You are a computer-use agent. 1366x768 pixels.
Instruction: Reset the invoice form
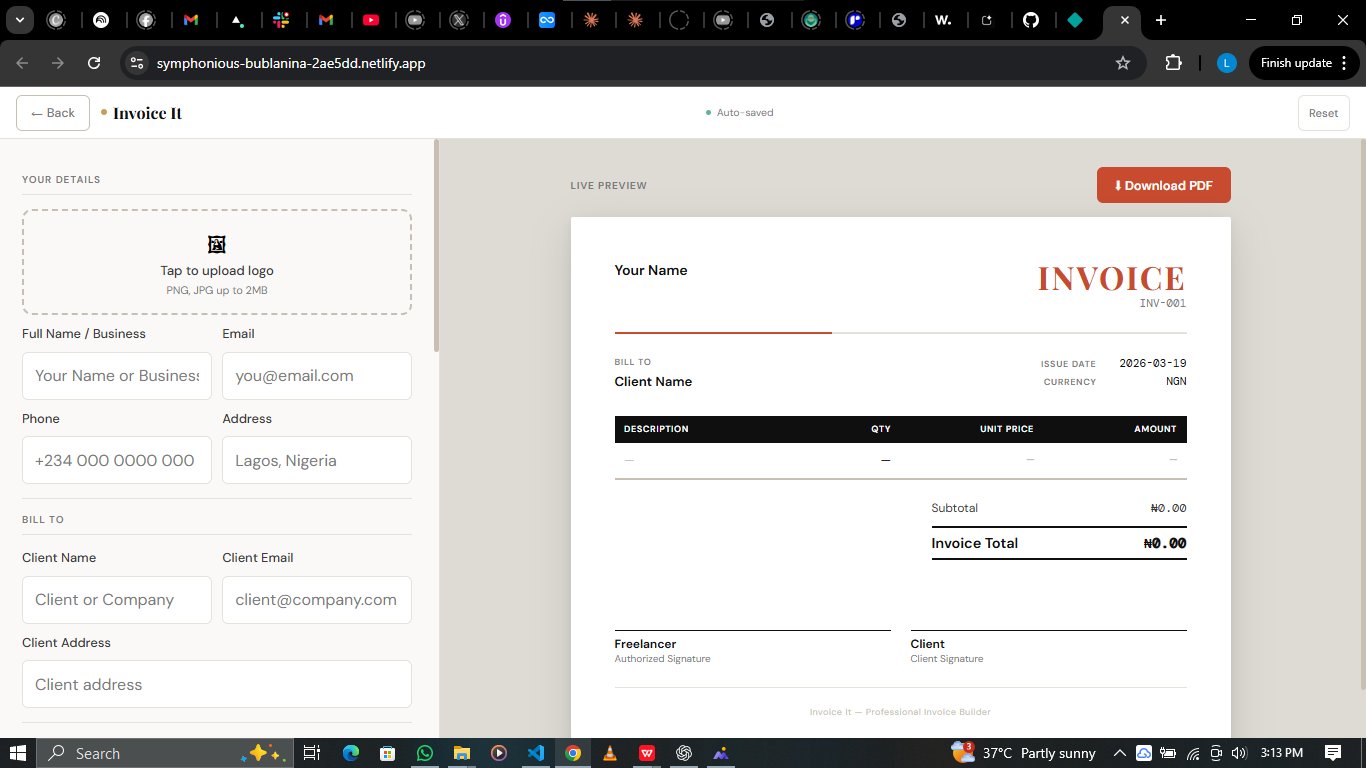pyautogui.click(x=1323, y=113)
